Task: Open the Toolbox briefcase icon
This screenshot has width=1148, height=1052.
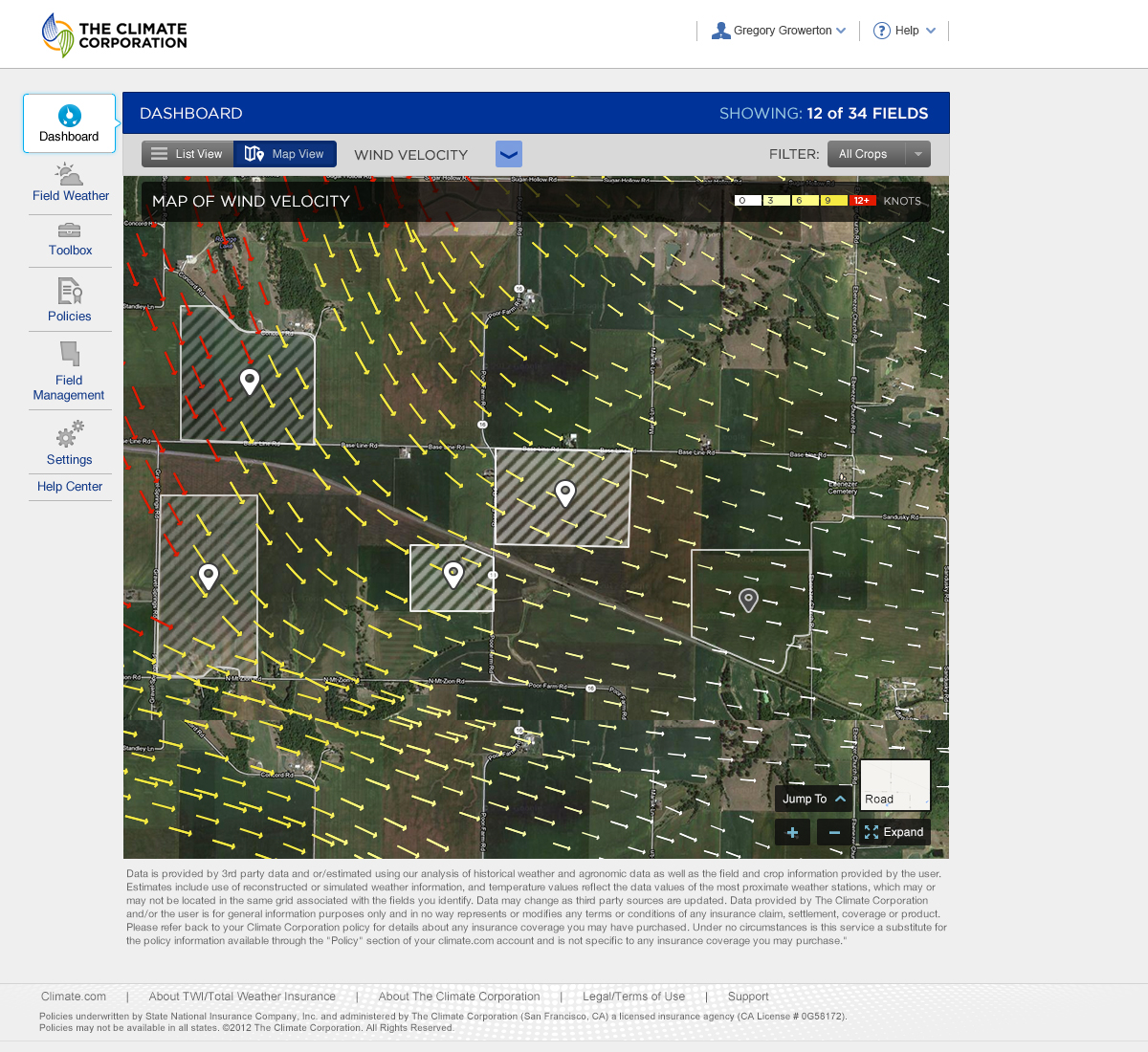Action: 70,230
